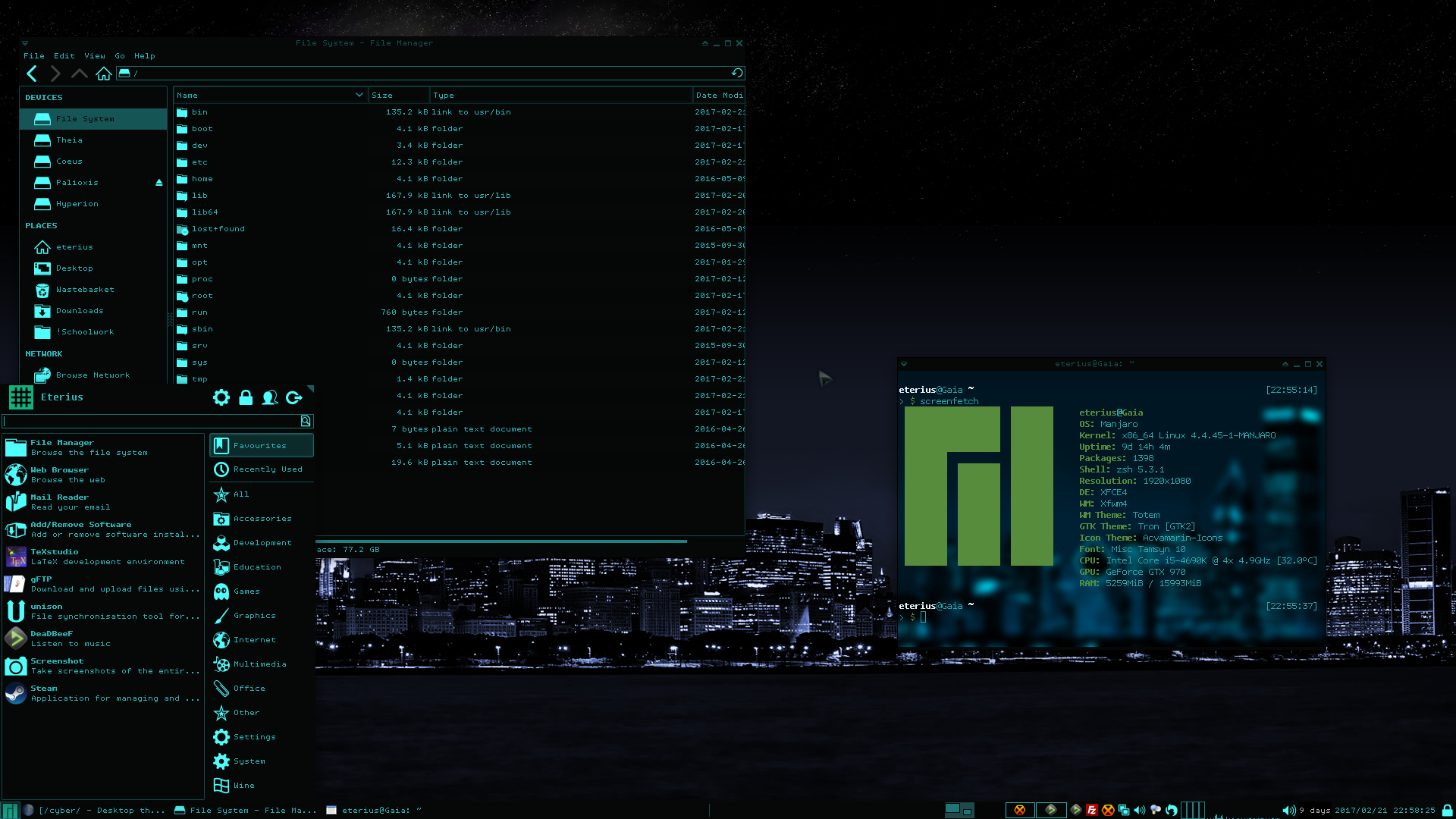Launch Web Browser from favourites
This screenshot has width=1456, height=819.
pyautogui.click(x=103, y=475)
